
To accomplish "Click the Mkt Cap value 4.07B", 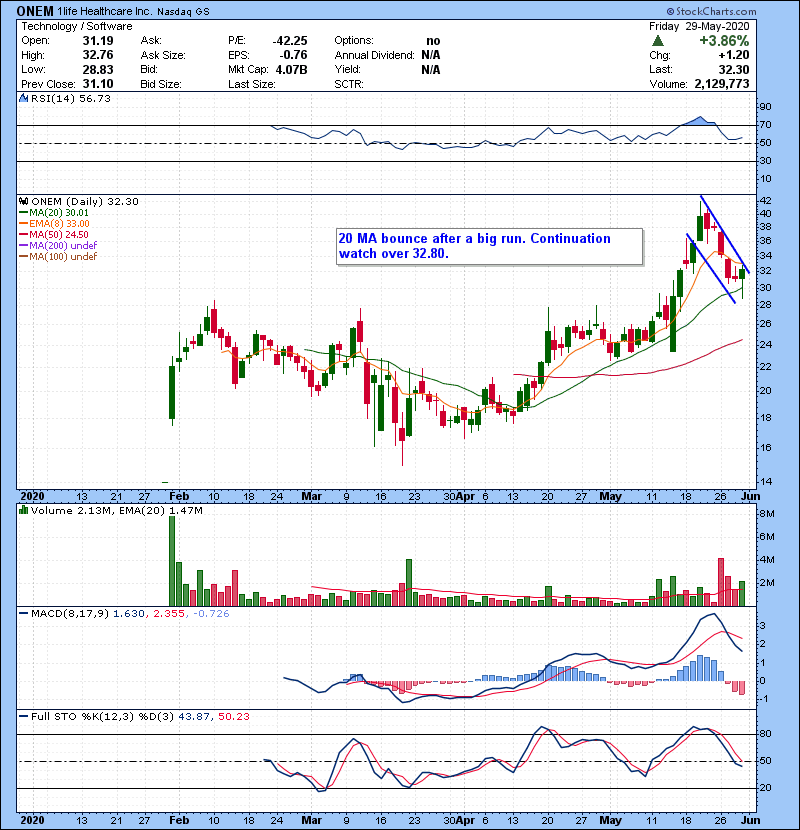I will click(291, 69).
